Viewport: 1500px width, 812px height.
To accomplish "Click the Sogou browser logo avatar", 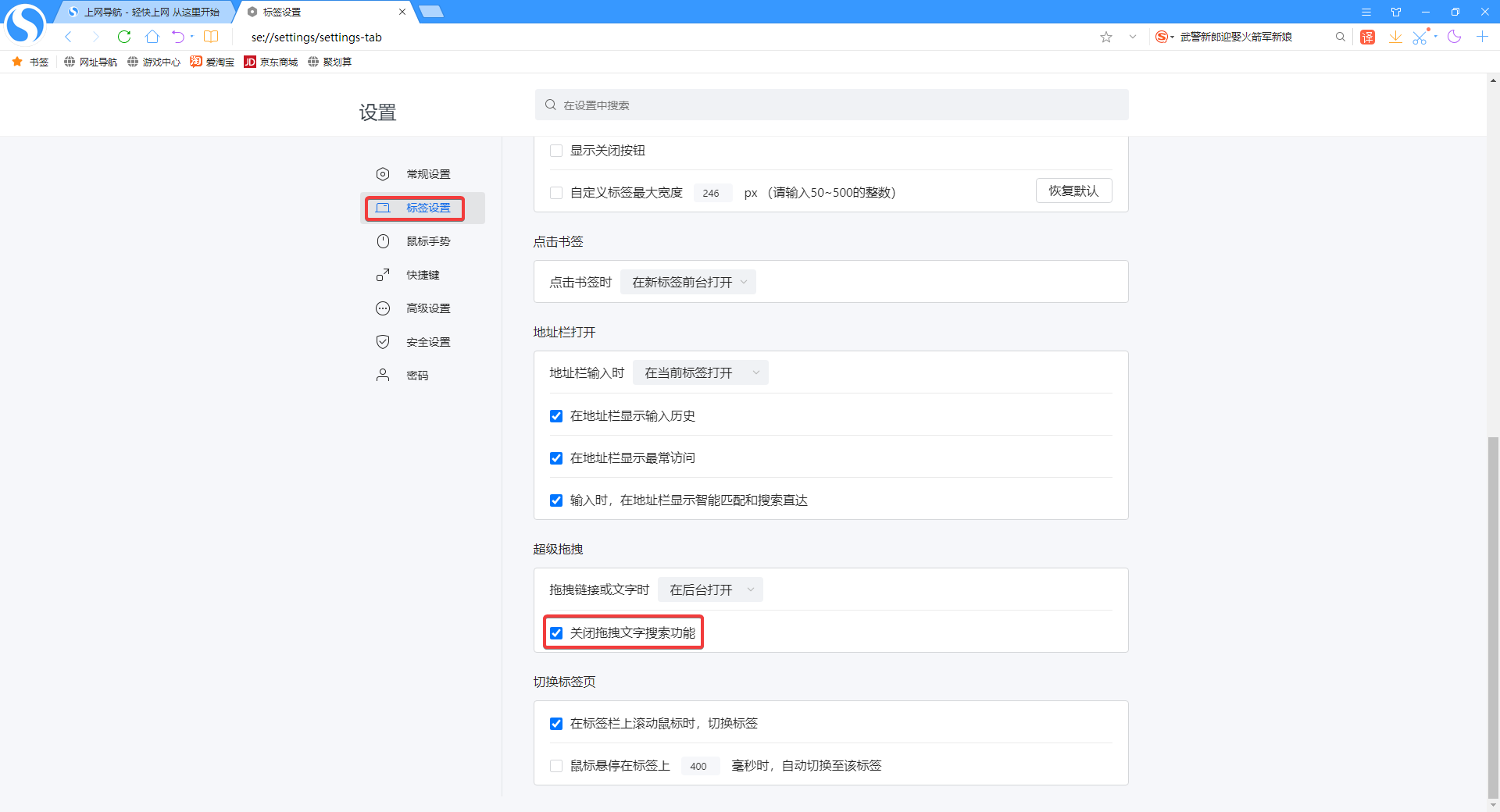I will 25,23.
